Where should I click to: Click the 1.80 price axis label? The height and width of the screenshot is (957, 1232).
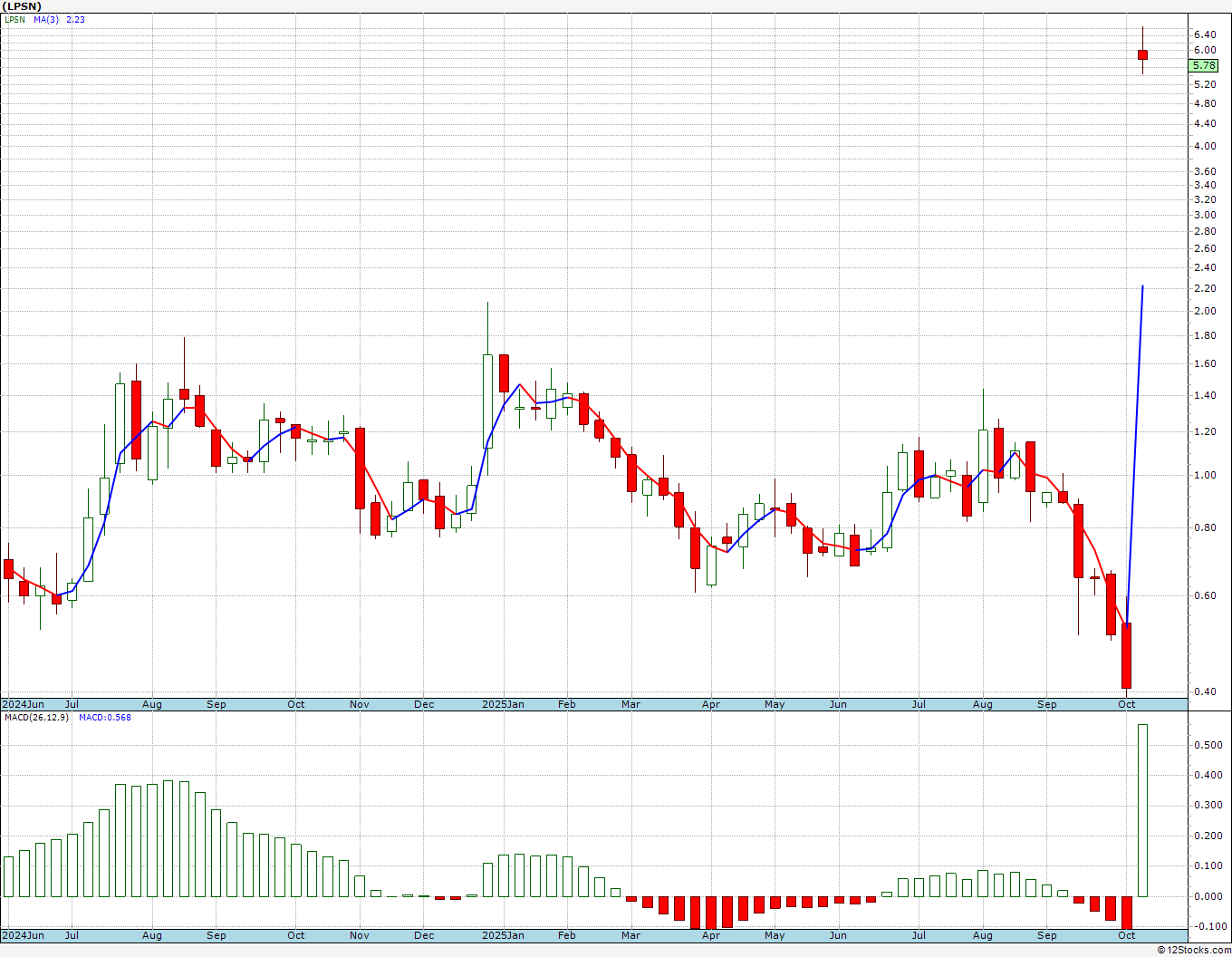(x=1205, y=335)
